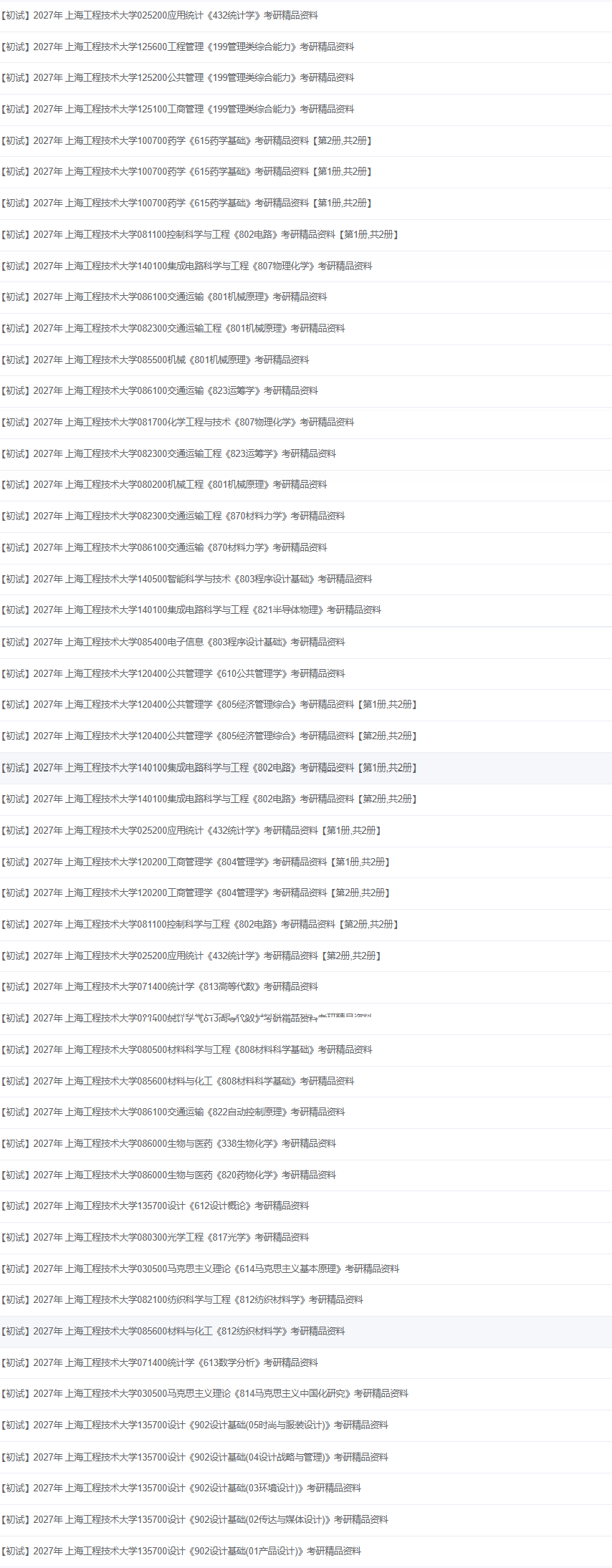This screenshot has height=1568, width=612.
Task: Click 135700设计《902设计基础(01产品设计)》link
Action: [x=181, y=1551]
